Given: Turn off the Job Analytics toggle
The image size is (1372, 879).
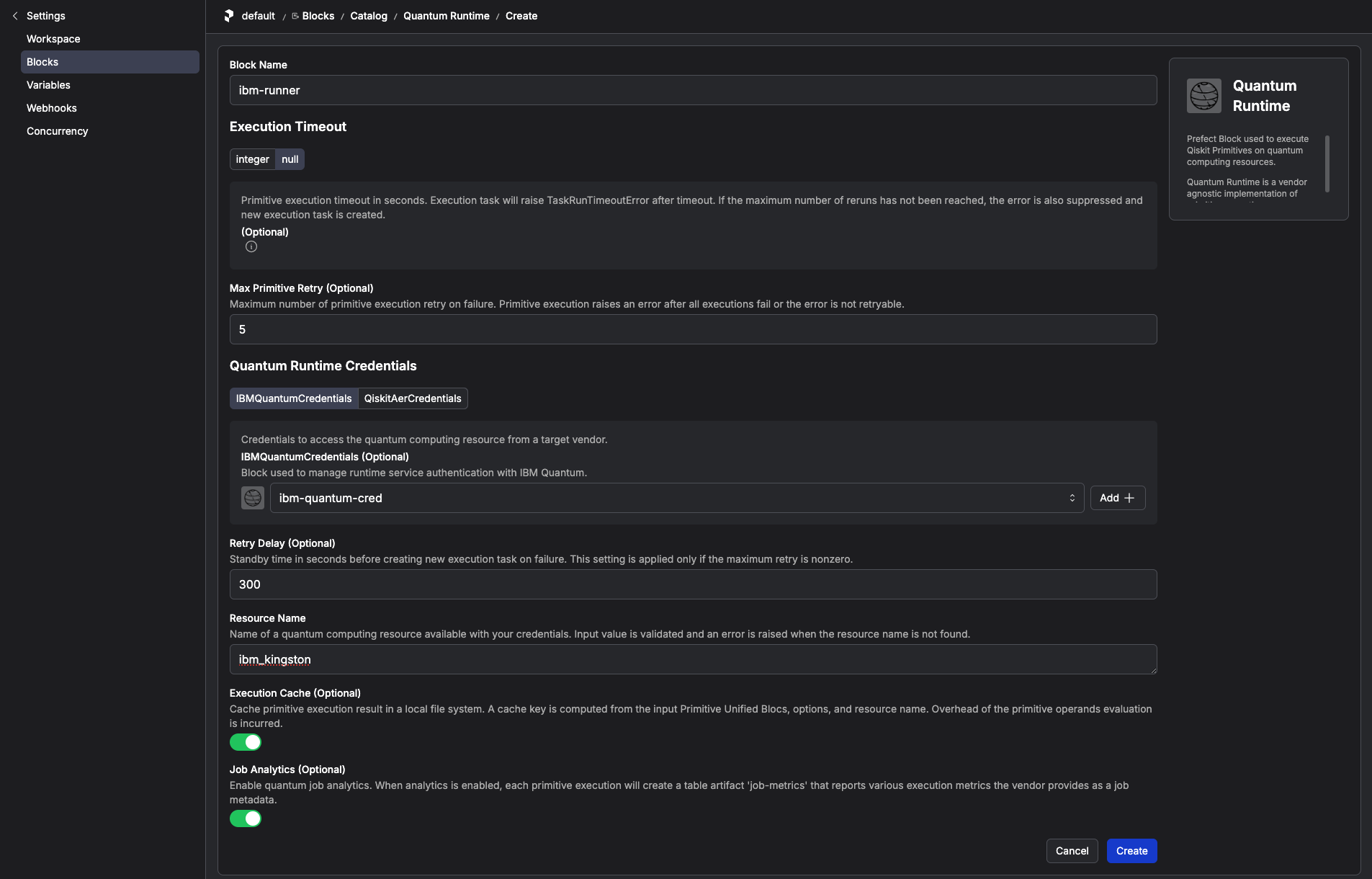Looking at the screenshot, I should tap(246, 818).
